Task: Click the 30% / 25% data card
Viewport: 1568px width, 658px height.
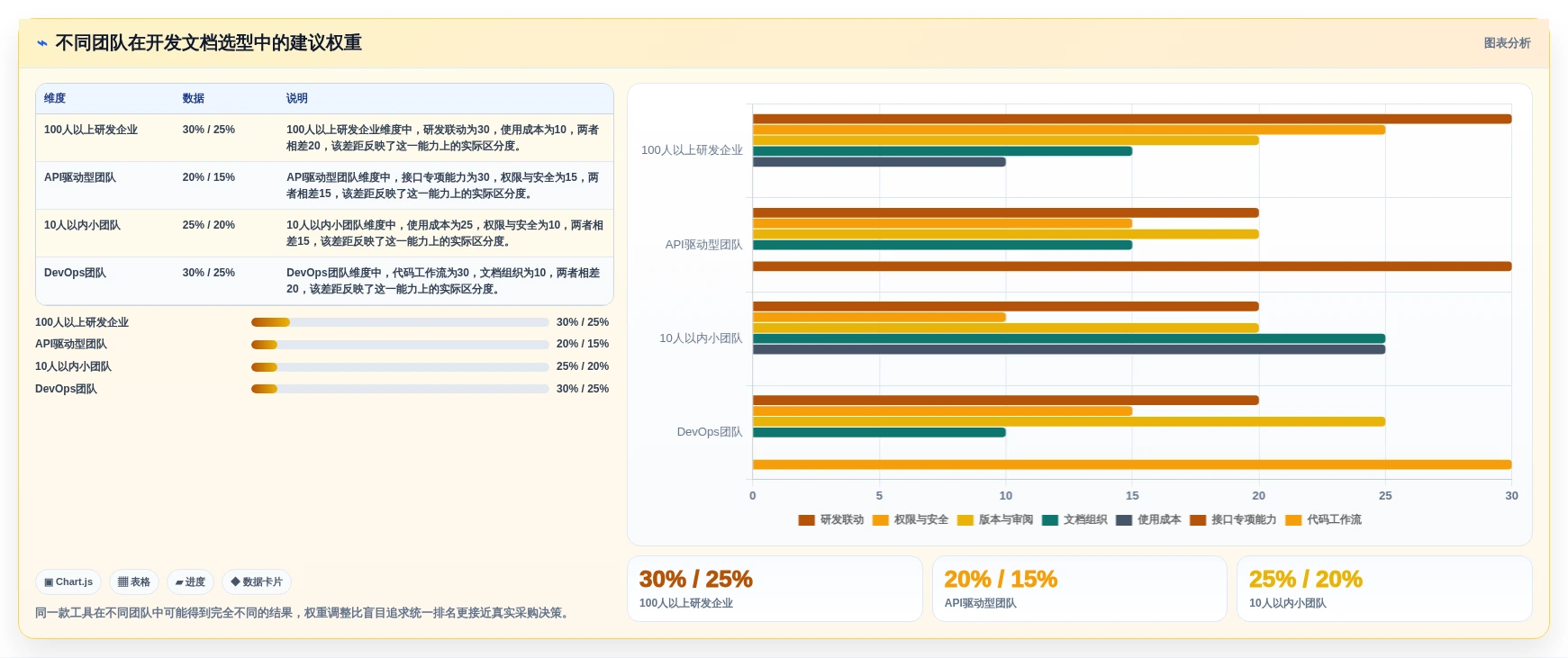Action: click(x=775, y=589)
